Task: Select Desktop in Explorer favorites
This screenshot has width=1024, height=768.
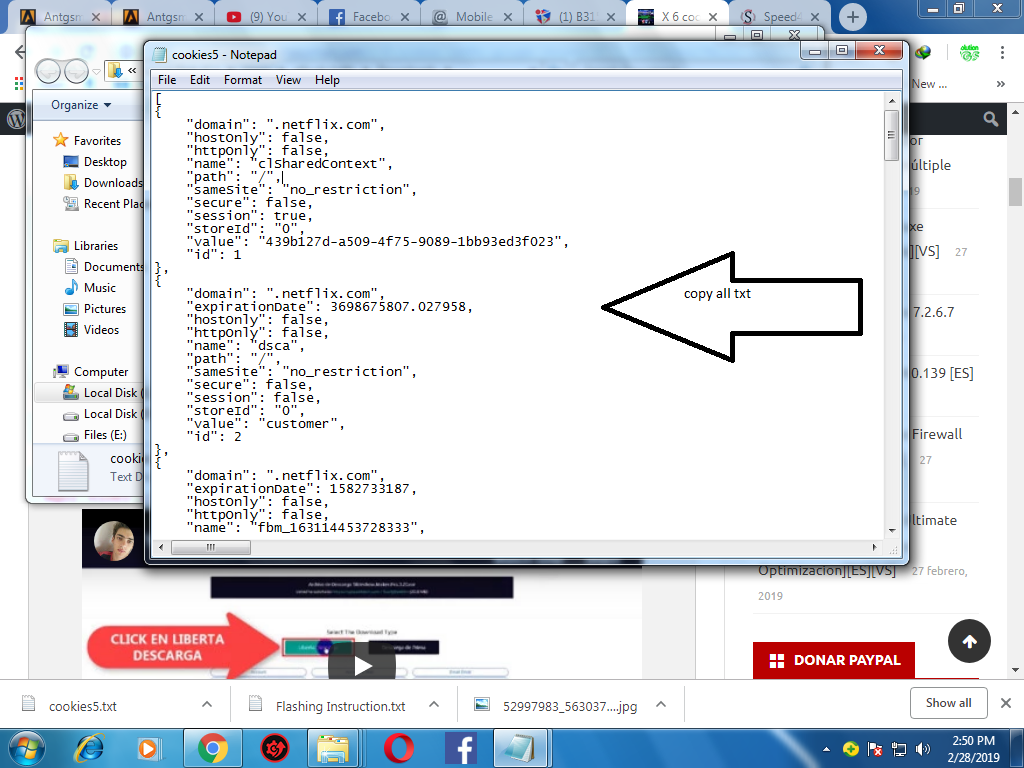Action: coord(95,162)
